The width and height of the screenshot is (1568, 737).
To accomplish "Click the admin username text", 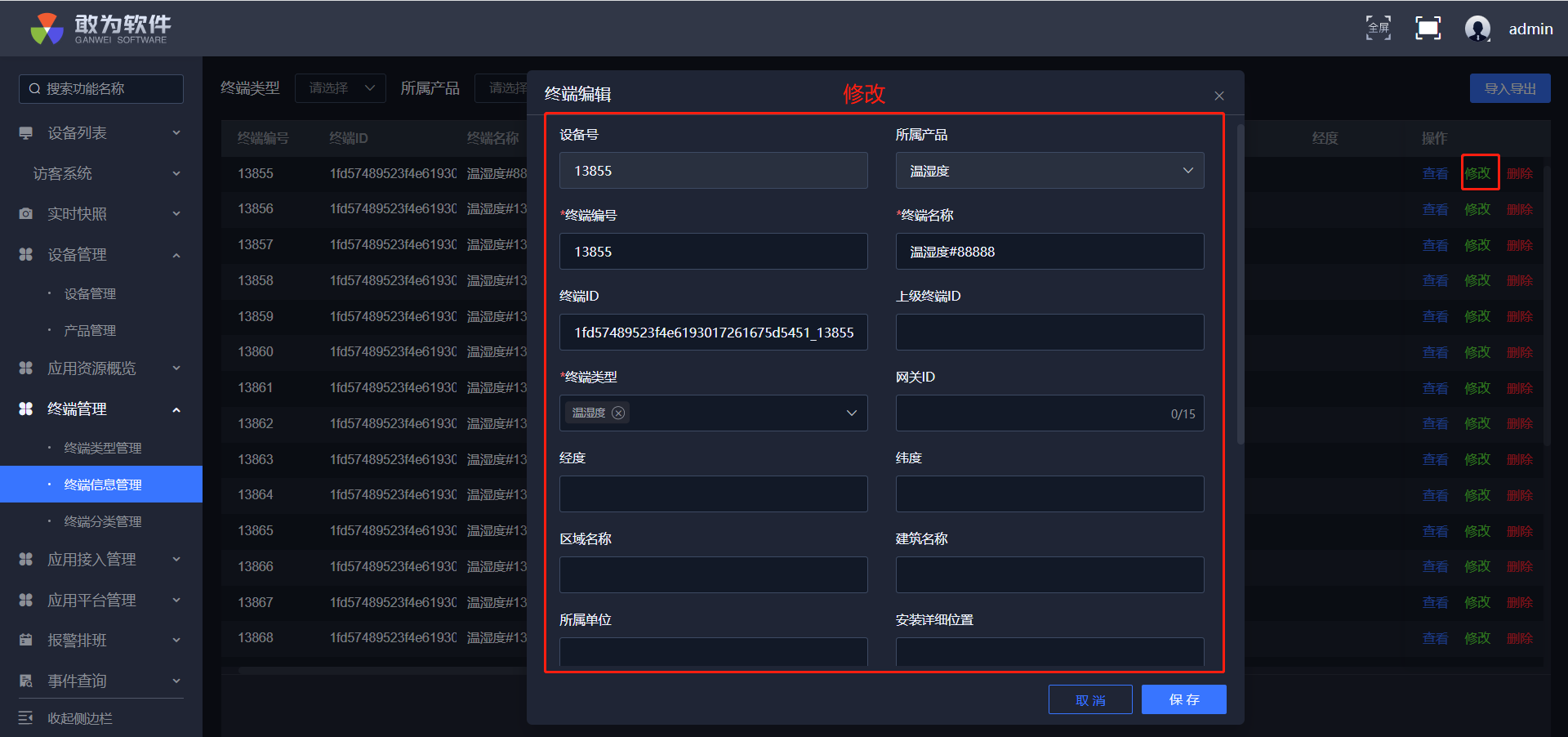I will point(1530,29).
